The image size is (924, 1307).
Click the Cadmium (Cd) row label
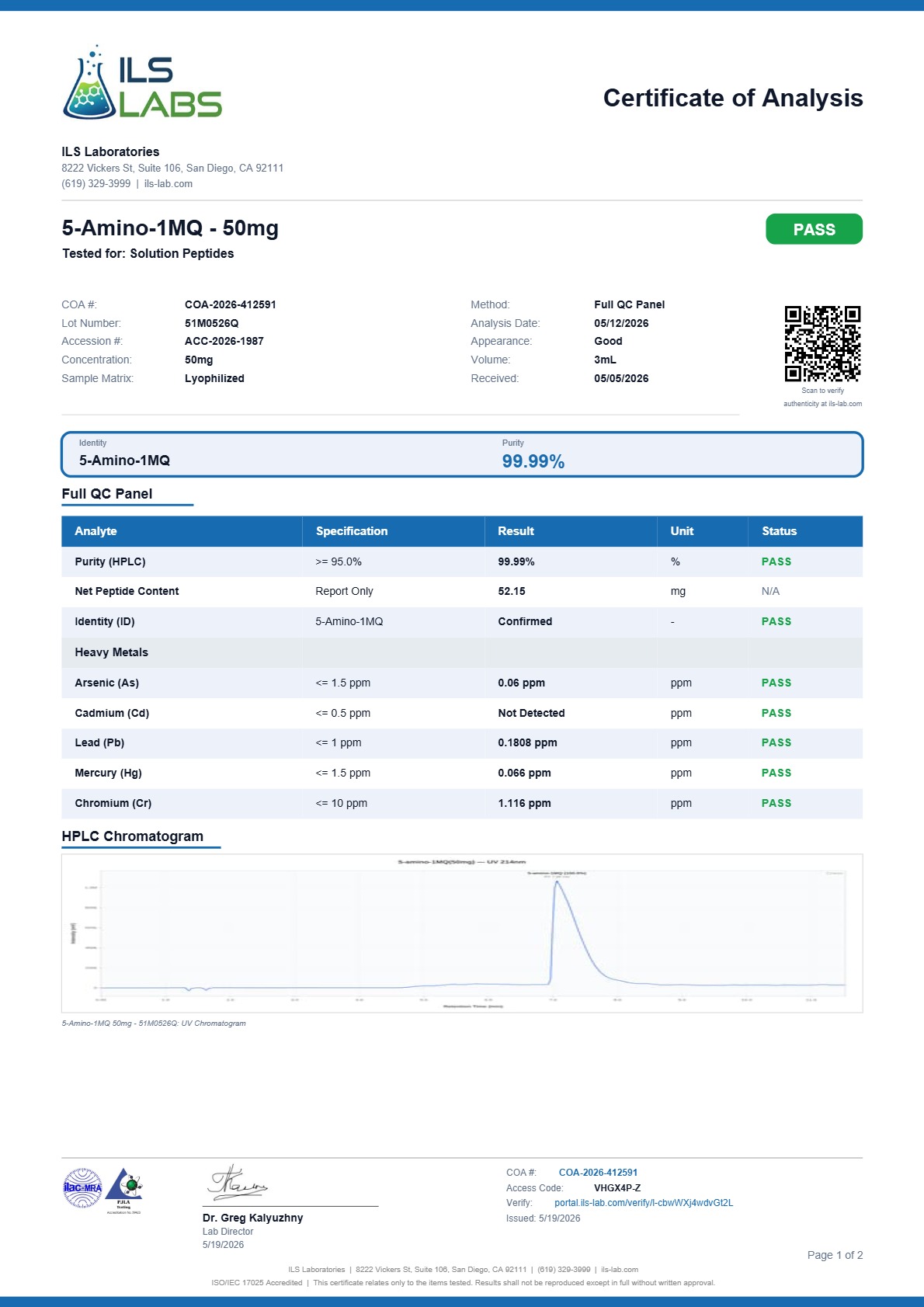[x=112, y=713]
